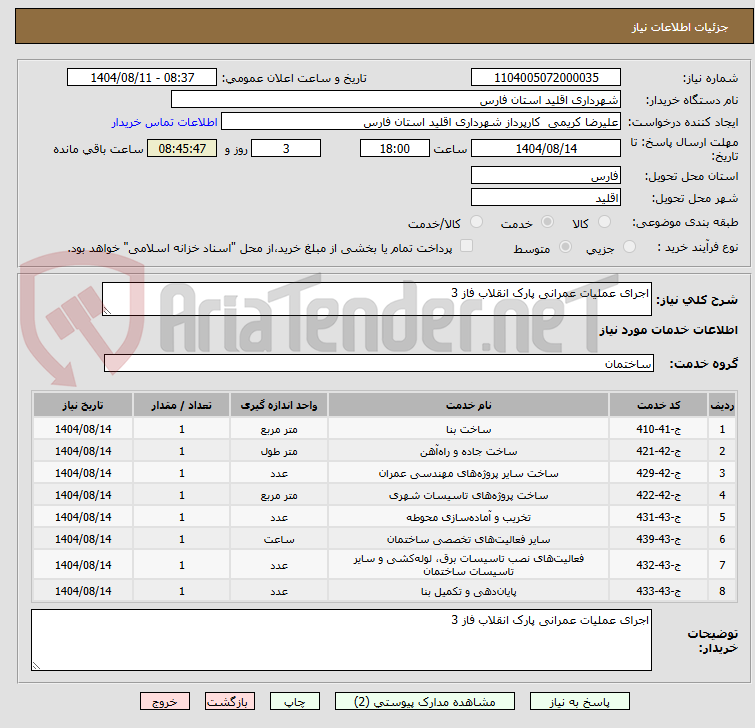Screen dimensions: 755x728
Task: Click the خروج exit button
Action: 165,702
